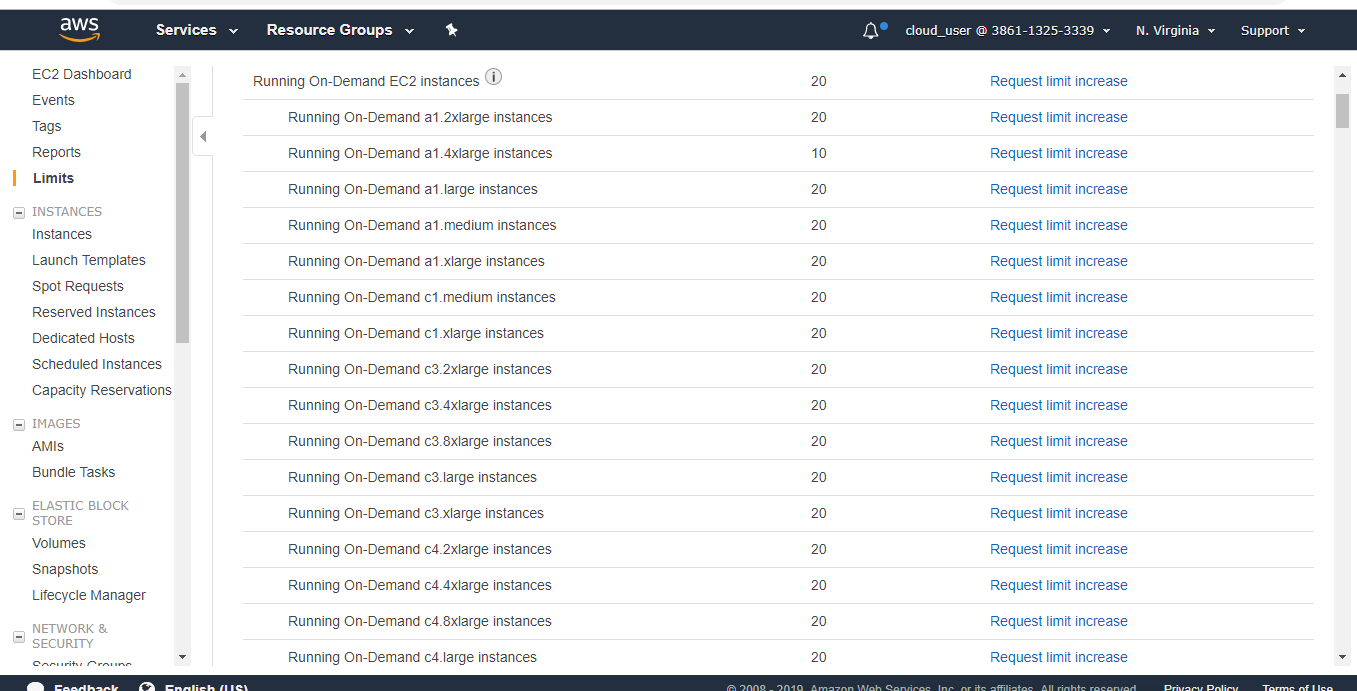
Task: Open the Resource Groups dropdown
Action: (340, 30)
